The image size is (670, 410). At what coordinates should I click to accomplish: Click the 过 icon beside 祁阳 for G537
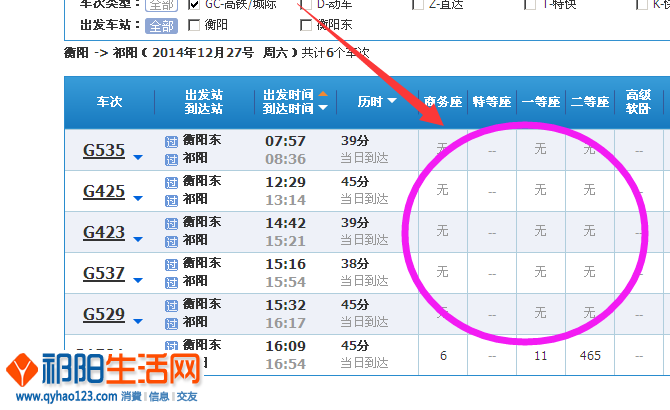coord(171,283)
